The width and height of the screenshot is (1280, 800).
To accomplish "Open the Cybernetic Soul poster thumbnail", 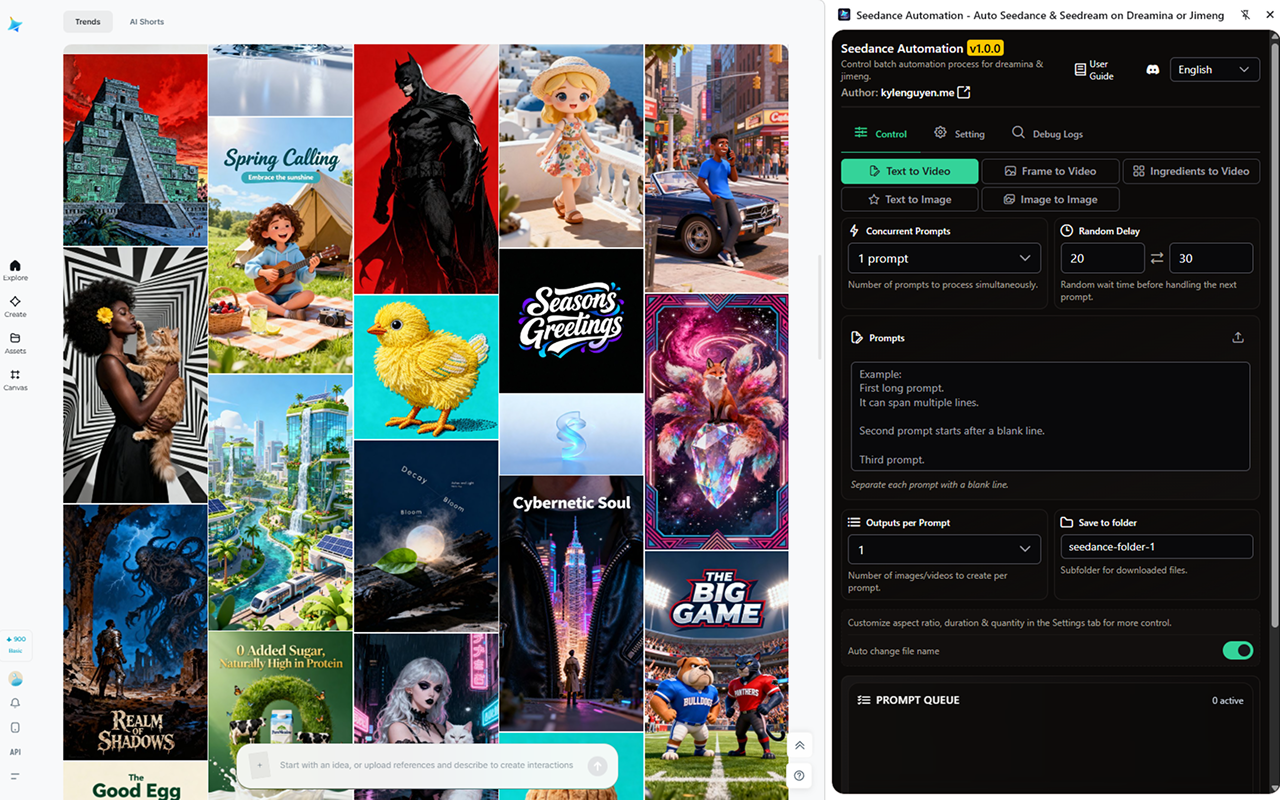I will [571, 603].
